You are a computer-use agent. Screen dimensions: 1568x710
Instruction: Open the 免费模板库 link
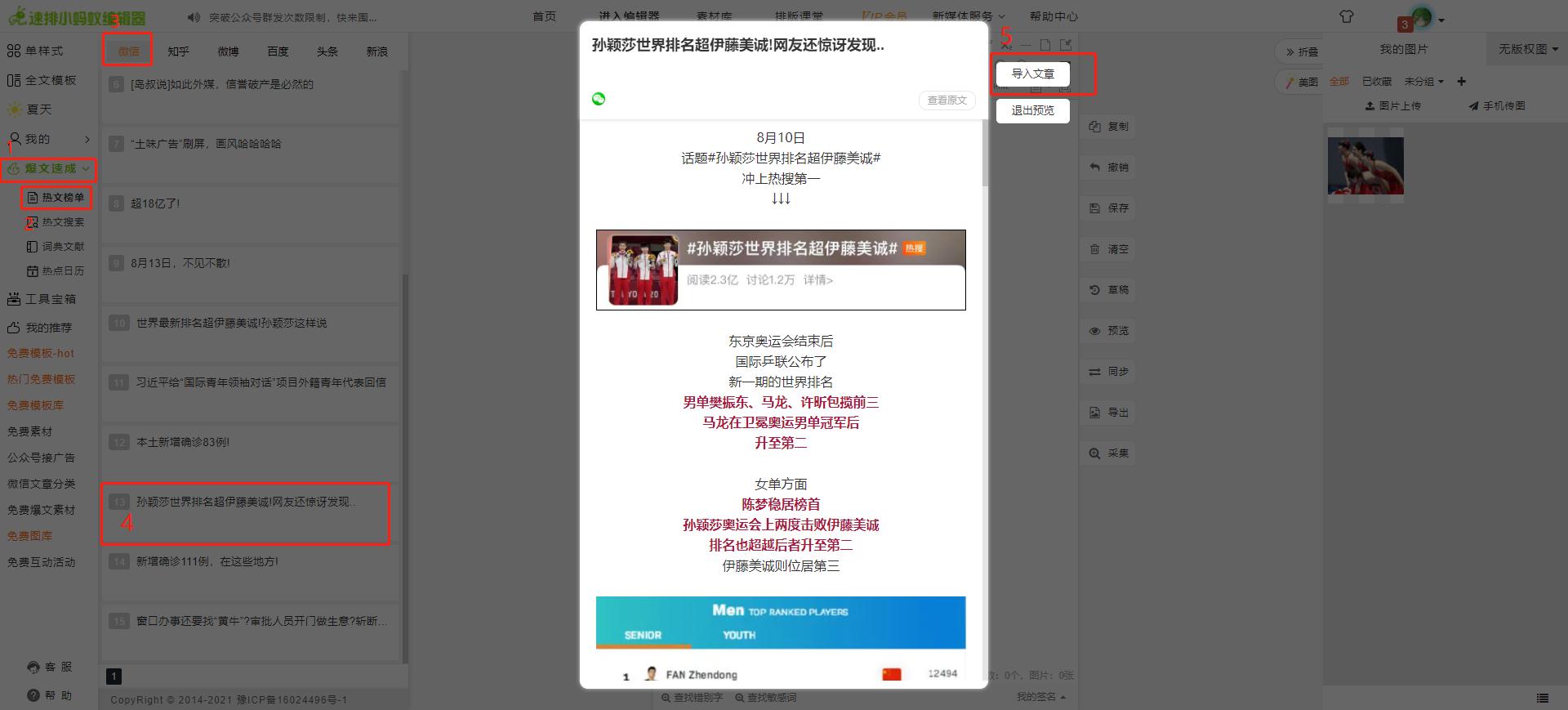(35, 405)
